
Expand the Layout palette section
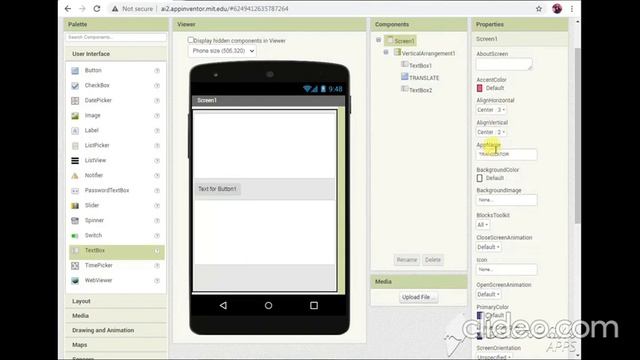click(x=116, y=301)
